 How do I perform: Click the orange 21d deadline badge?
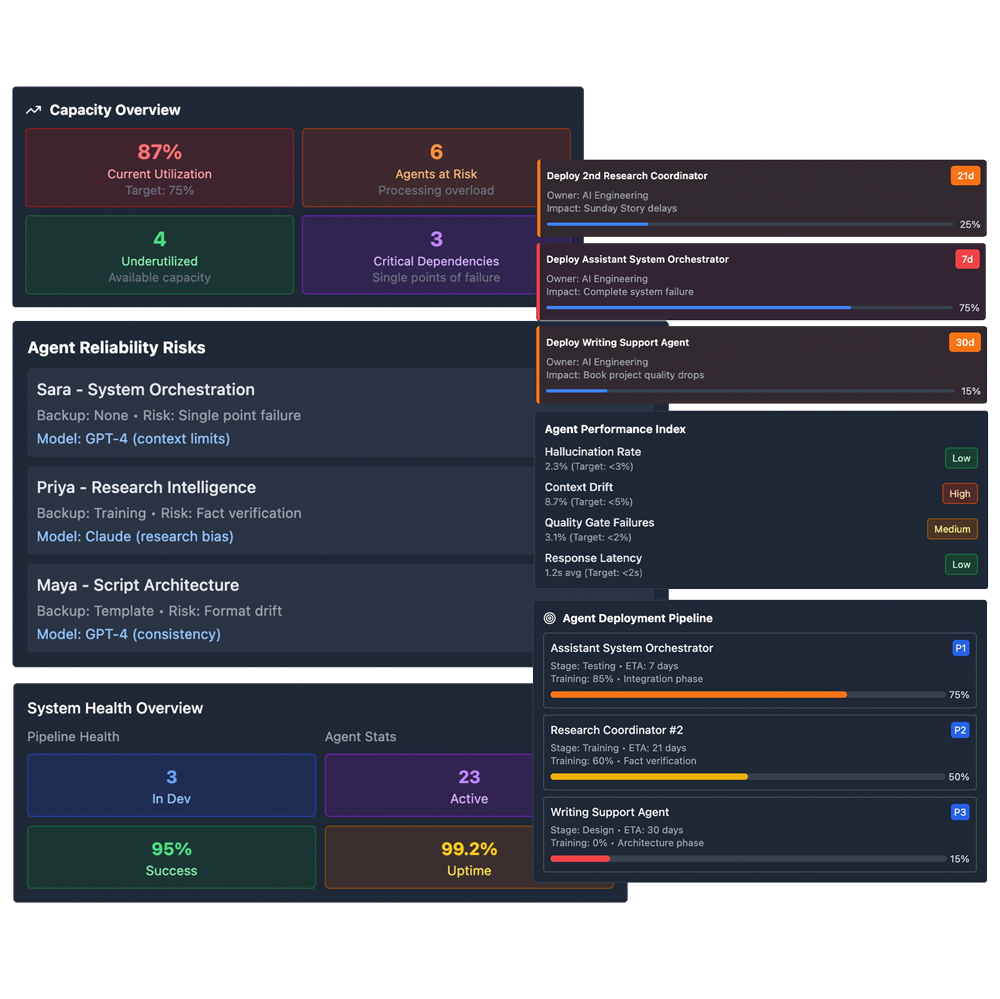tap(964, 176)
